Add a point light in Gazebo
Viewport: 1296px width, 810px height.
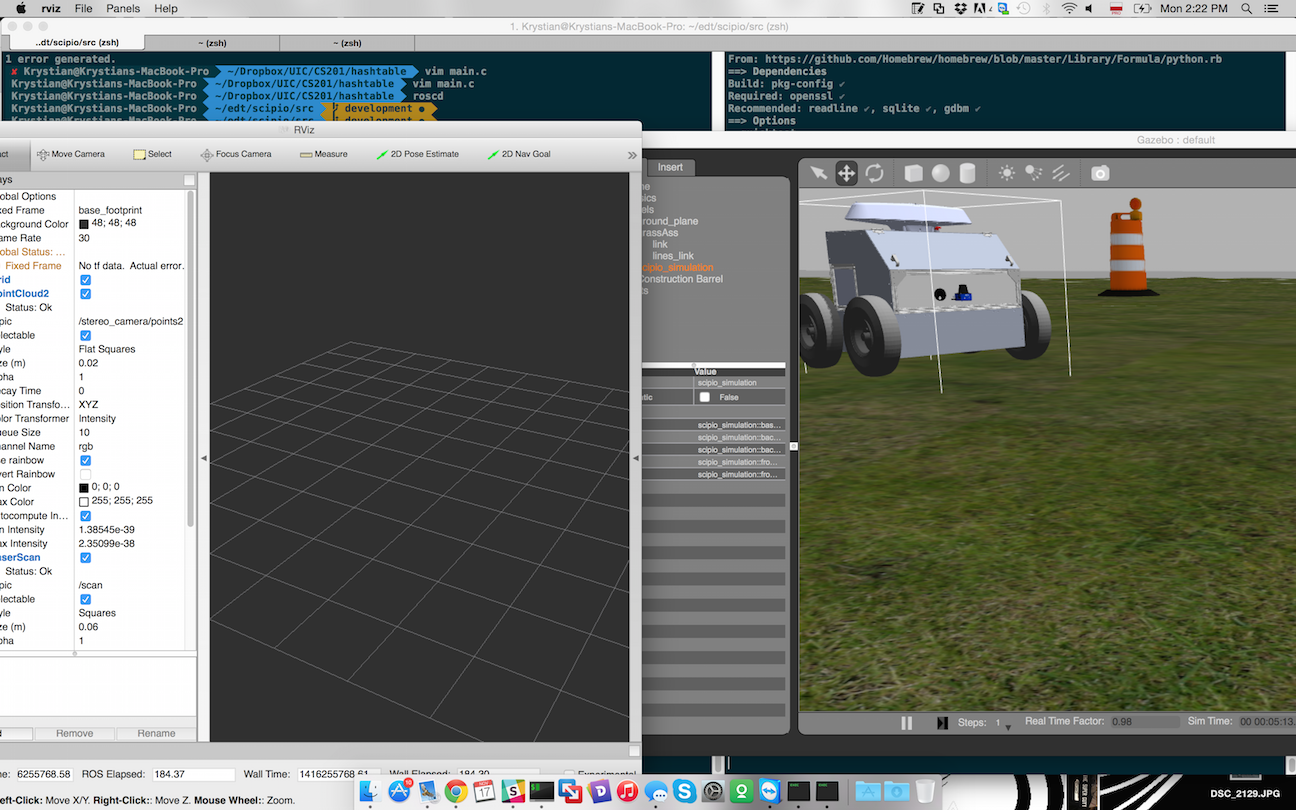tap(1006, 173)
